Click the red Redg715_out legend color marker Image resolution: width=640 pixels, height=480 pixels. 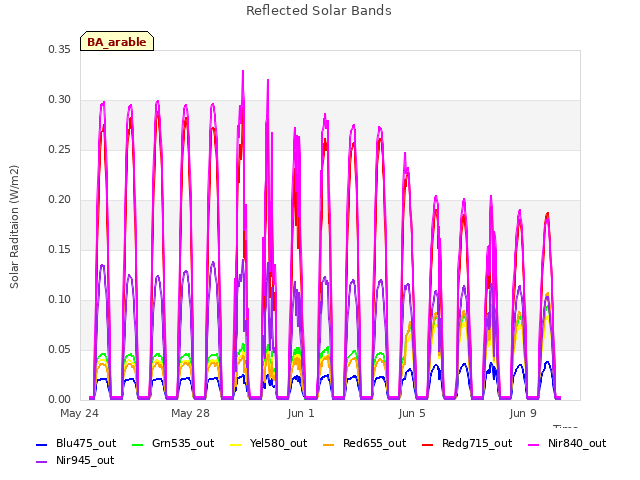click(427, 444)
